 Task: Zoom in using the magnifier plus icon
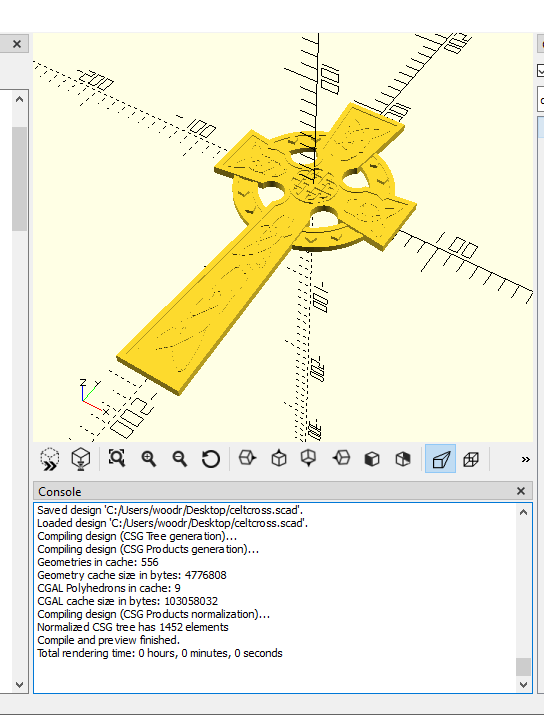coord(149,459)
